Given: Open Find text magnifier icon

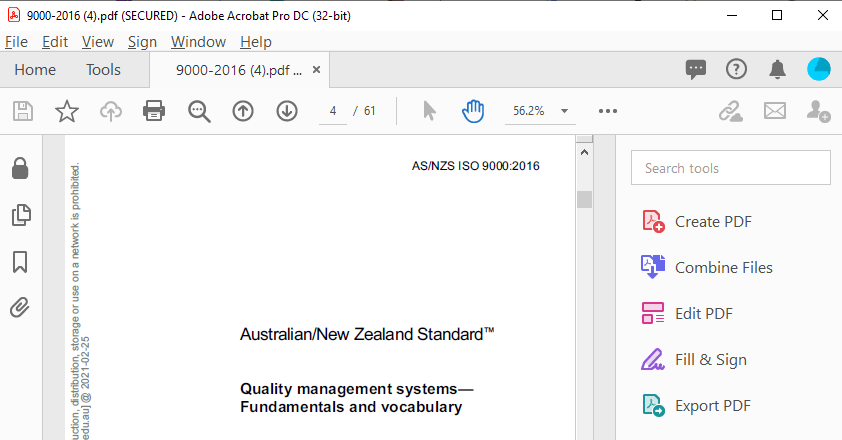Looking at the screenshot, I should (199, 111).
